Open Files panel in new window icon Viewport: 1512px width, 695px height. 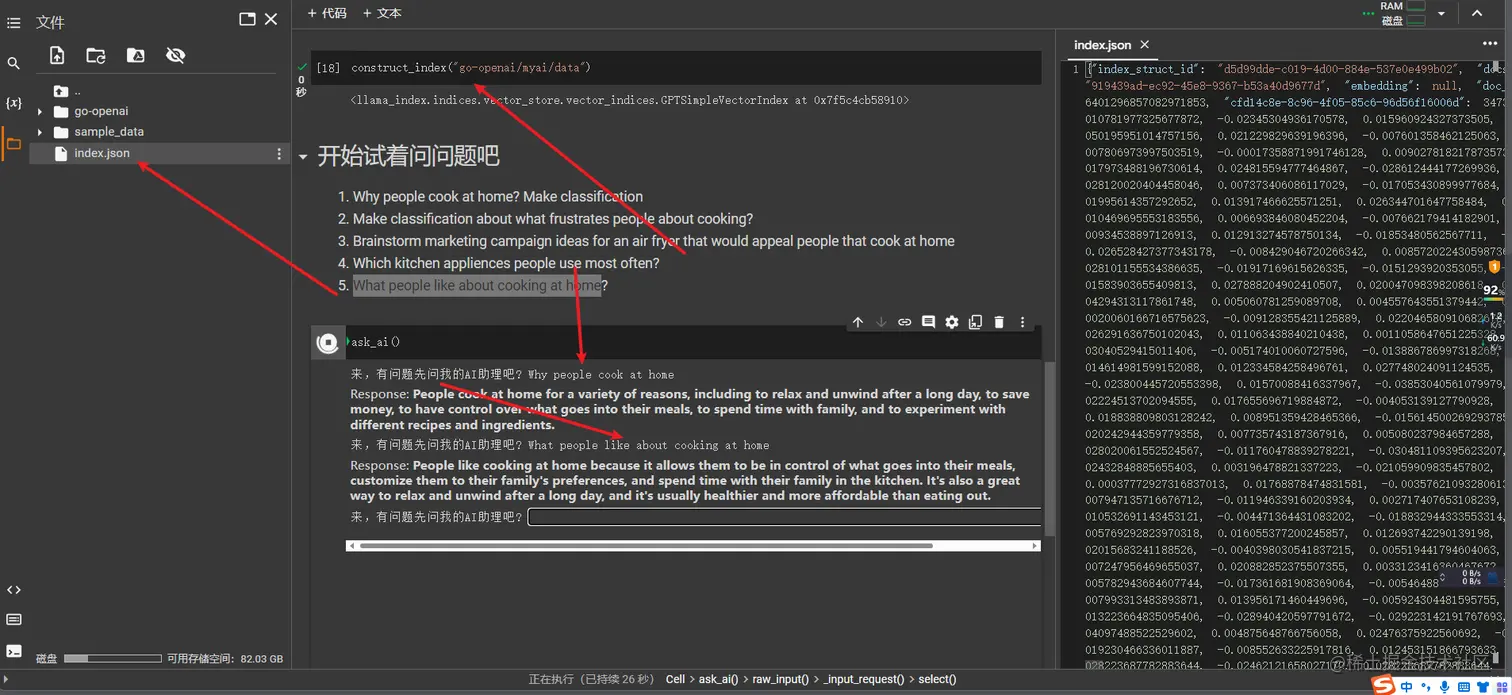(247, 19)
